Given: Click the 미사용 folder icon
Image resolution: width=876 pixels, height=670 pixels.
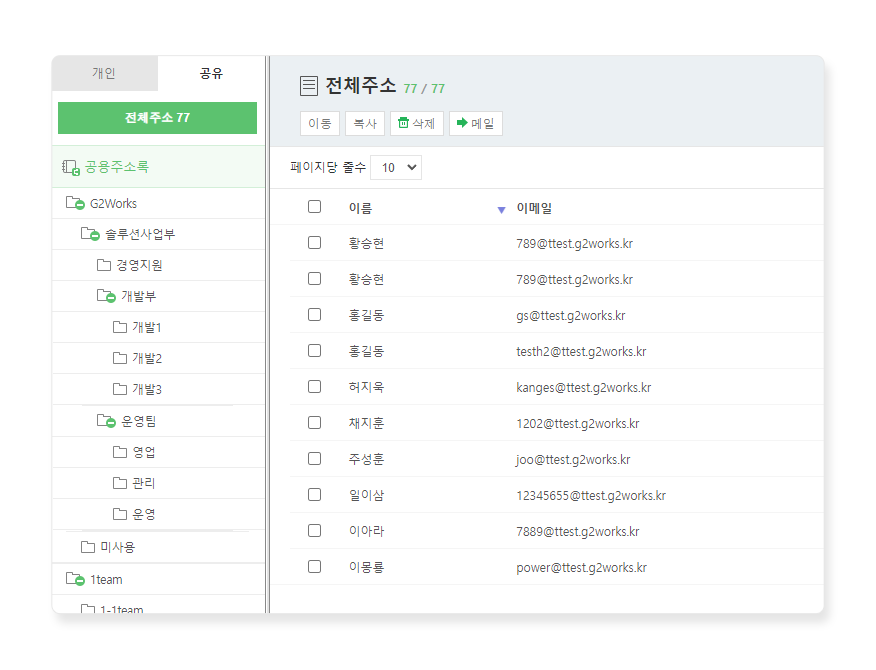Looking at the screenshot, I should pyautogui.click(x=88, y=547).
